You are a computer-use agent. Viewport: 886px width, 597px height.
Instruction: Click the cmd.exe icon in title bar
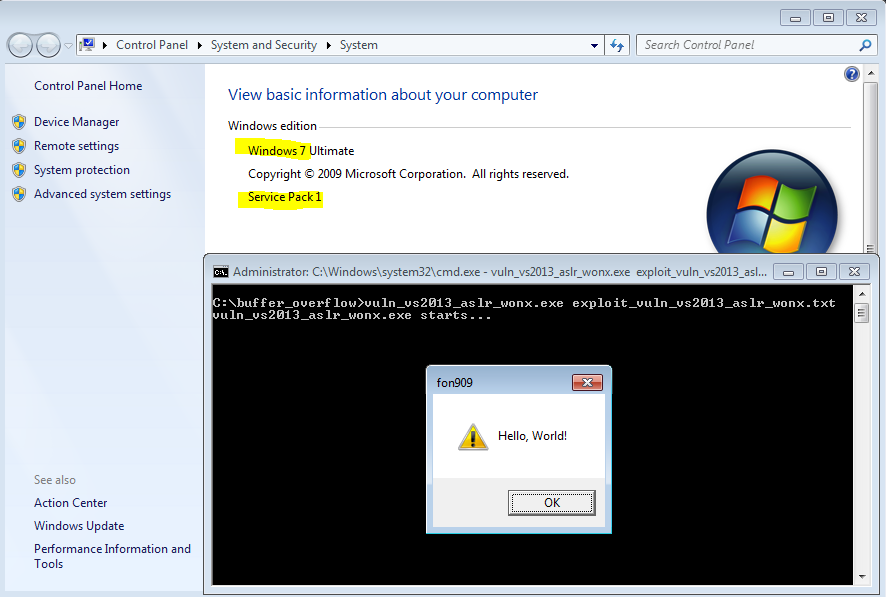[220, 272]
